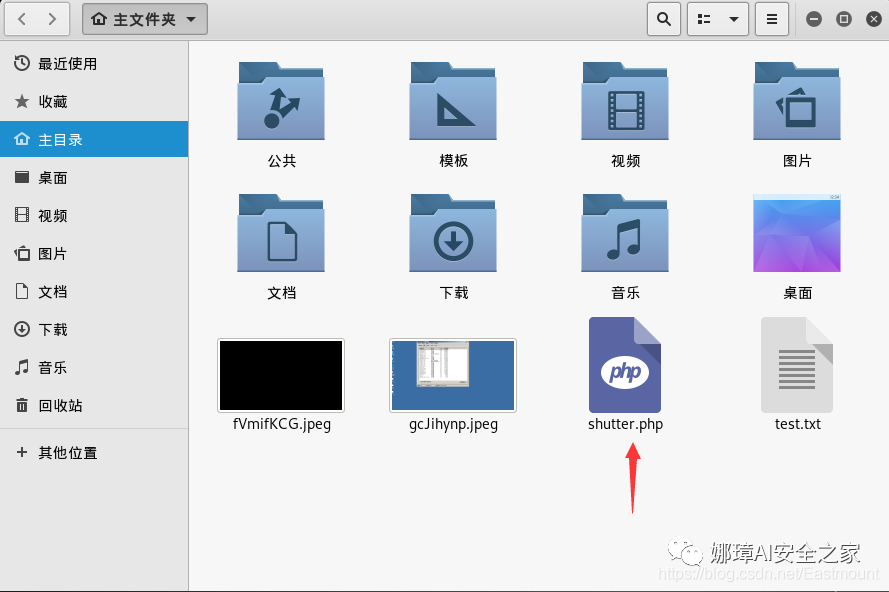Open 音乐 from the sidebar

(x=94, y=367)
